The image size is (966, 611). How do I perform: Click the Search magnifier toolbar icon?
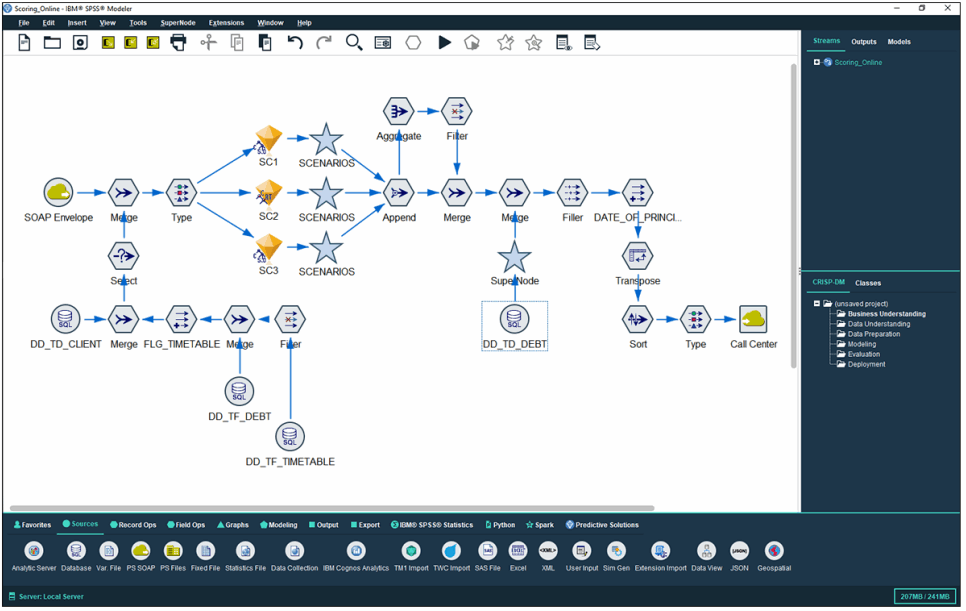pyautogui.click(x=354, y=42)
